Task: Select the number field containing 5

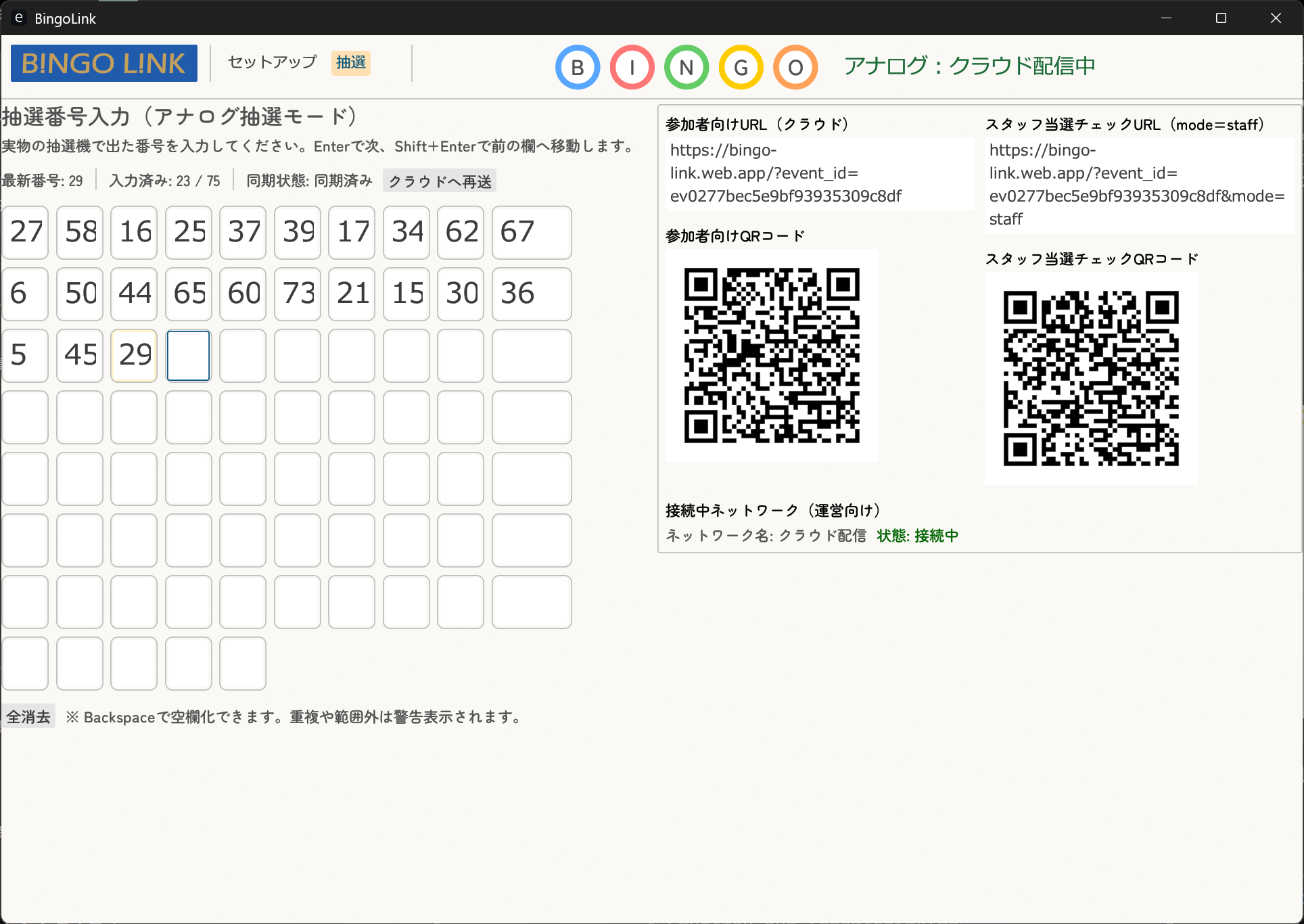Action: 26,356
